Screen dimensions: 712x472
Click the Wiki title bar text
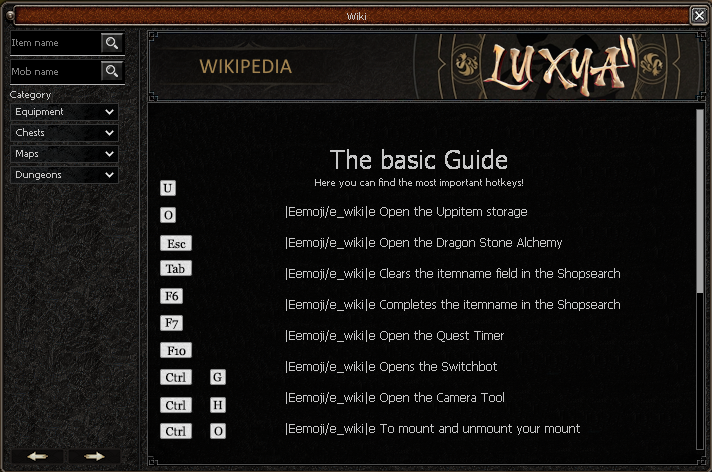tap(356, 16)
